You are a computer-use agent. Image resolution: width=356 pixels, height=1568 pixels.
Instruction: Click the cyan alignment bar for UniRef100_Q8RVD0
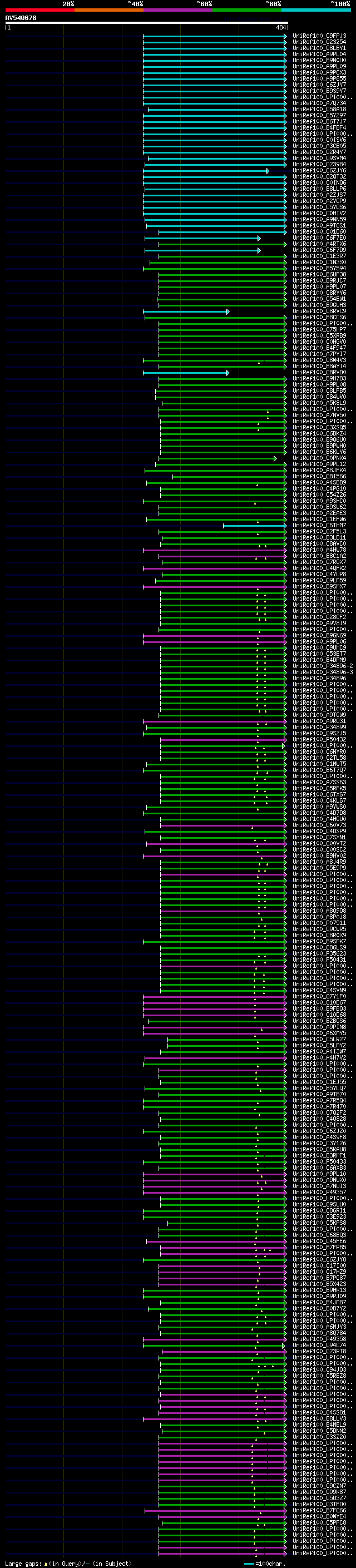[186, 373]
